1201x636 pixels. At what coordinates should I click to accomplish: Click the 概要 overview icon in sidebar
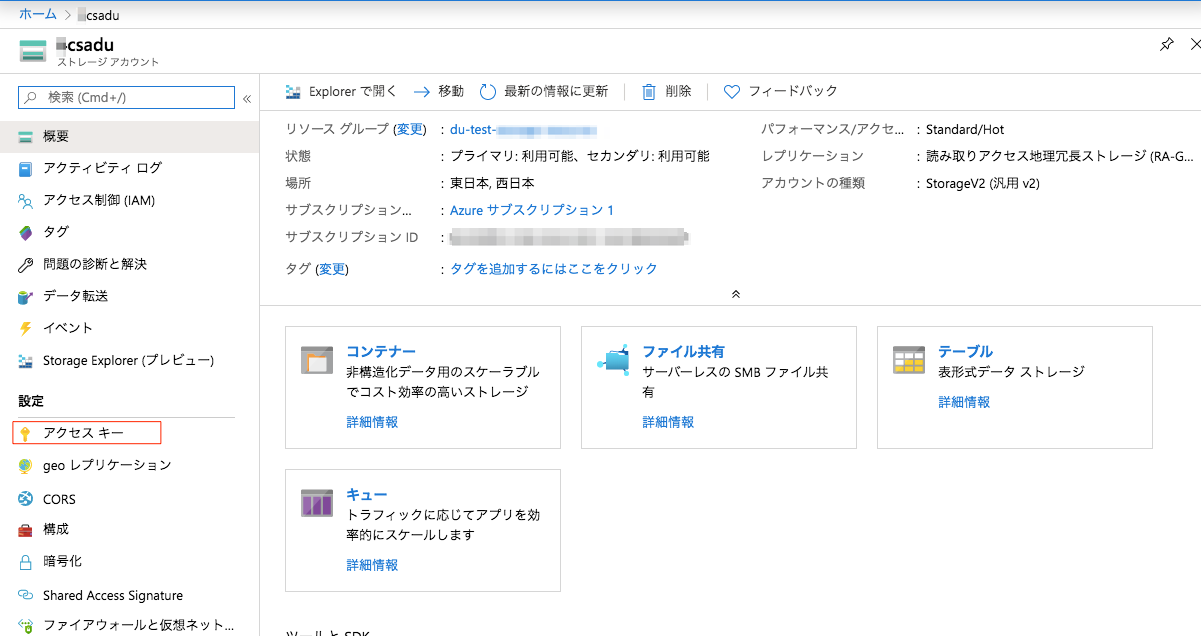pyautogui.click(x=26, y=136)
